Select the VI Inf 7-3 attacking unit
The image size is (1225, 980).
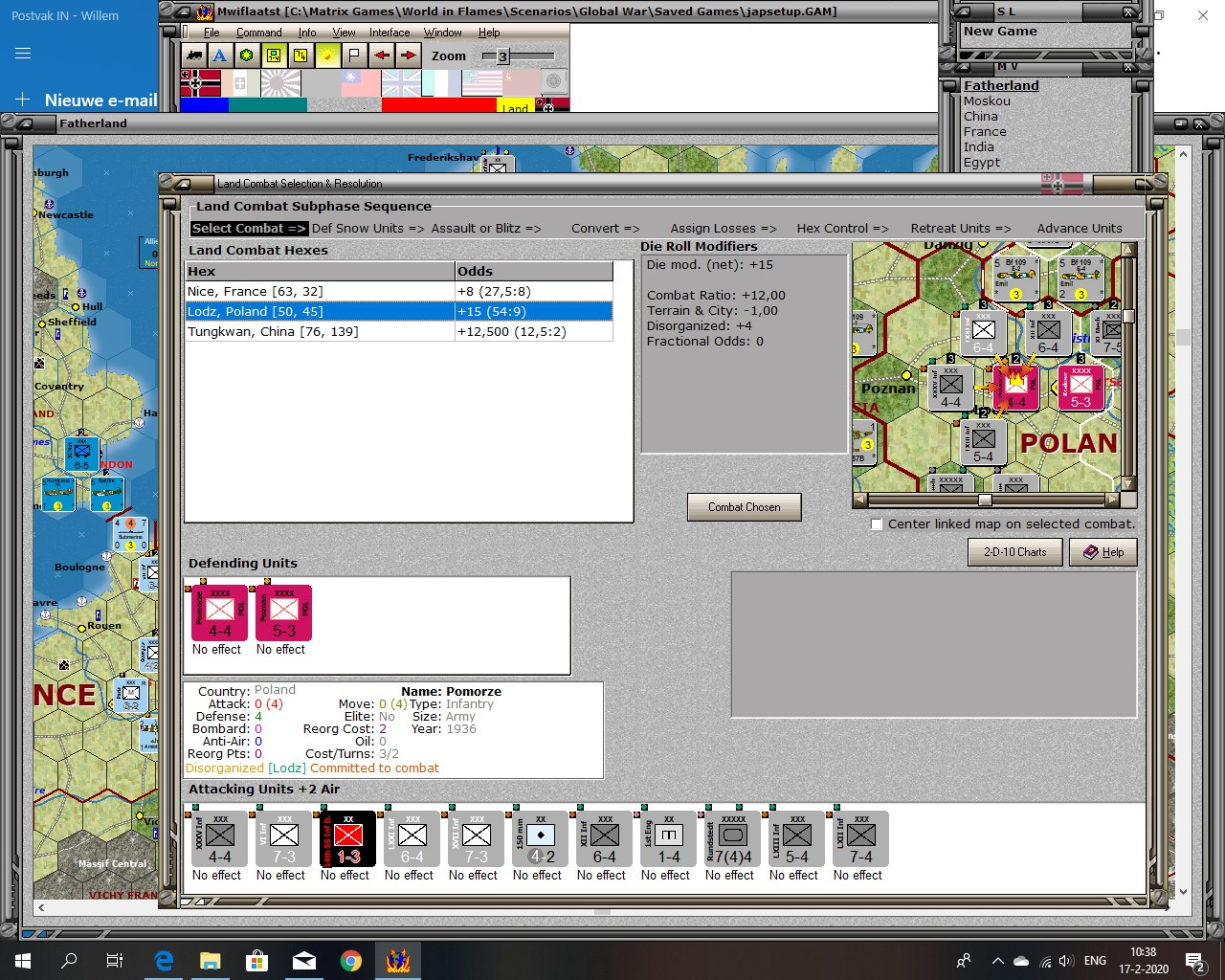[x=284, y=838]
